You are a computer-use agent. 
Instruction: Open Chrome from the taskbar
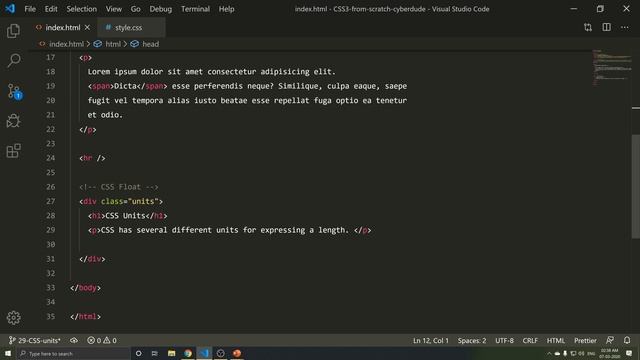pyautogui.click(x=188, y=353)
